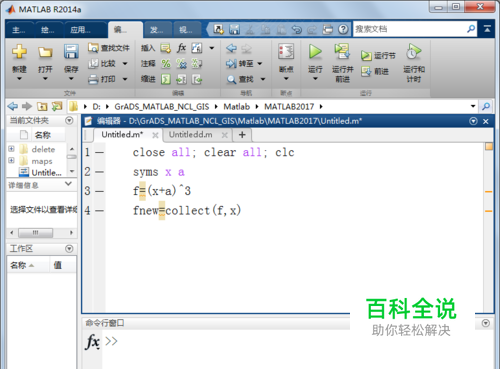Viewport: 500px width, 369px height.
Task: Click MATLAB2017 in the path bar
Action: click(289, 107)
